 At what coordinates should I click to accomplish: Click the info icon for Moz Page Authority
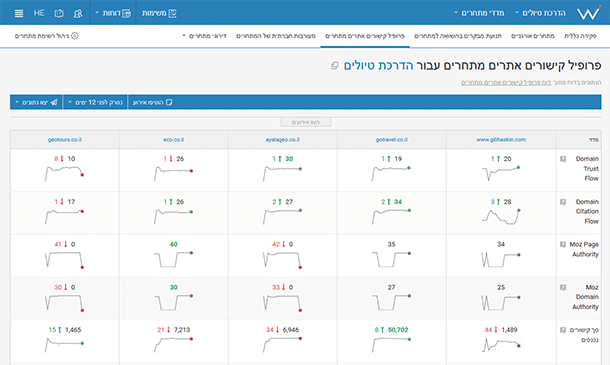(563, 244)
